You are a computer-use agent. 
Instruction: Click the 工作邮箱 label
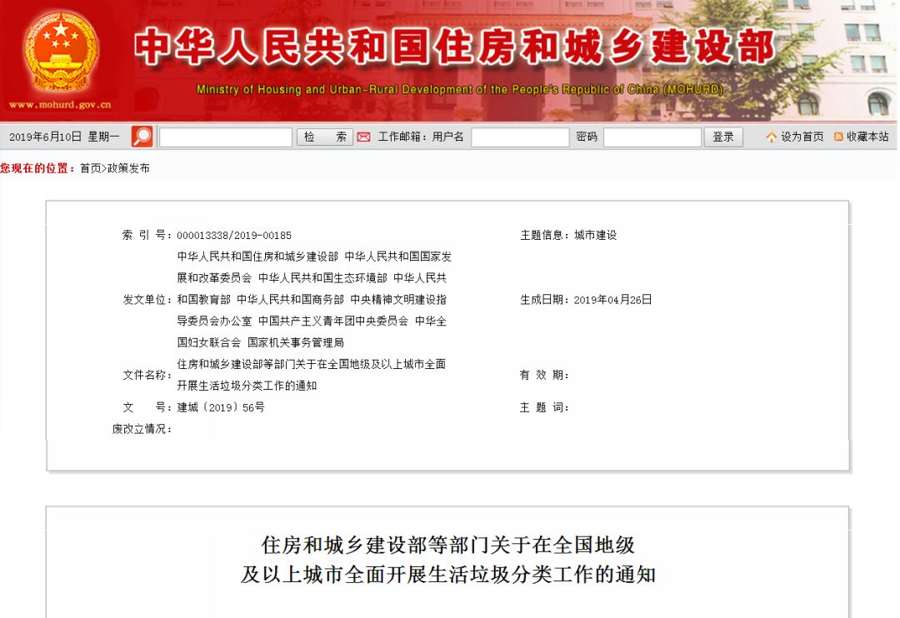(x=401, y=137)
